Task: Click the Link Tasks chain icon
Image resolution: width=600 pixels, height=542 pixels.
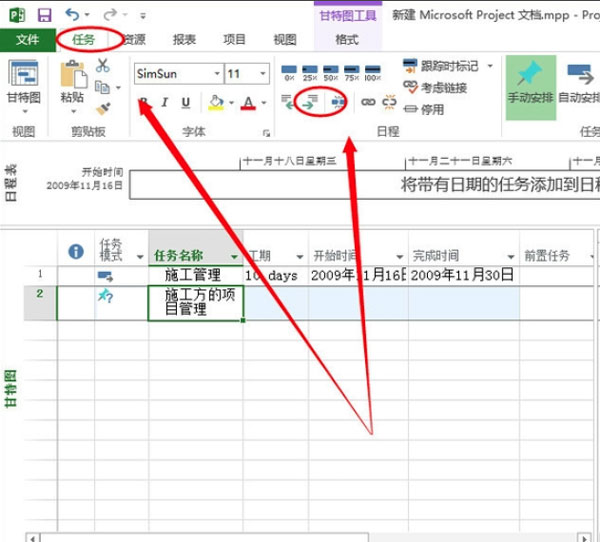Action: click(x=367, y=102)
